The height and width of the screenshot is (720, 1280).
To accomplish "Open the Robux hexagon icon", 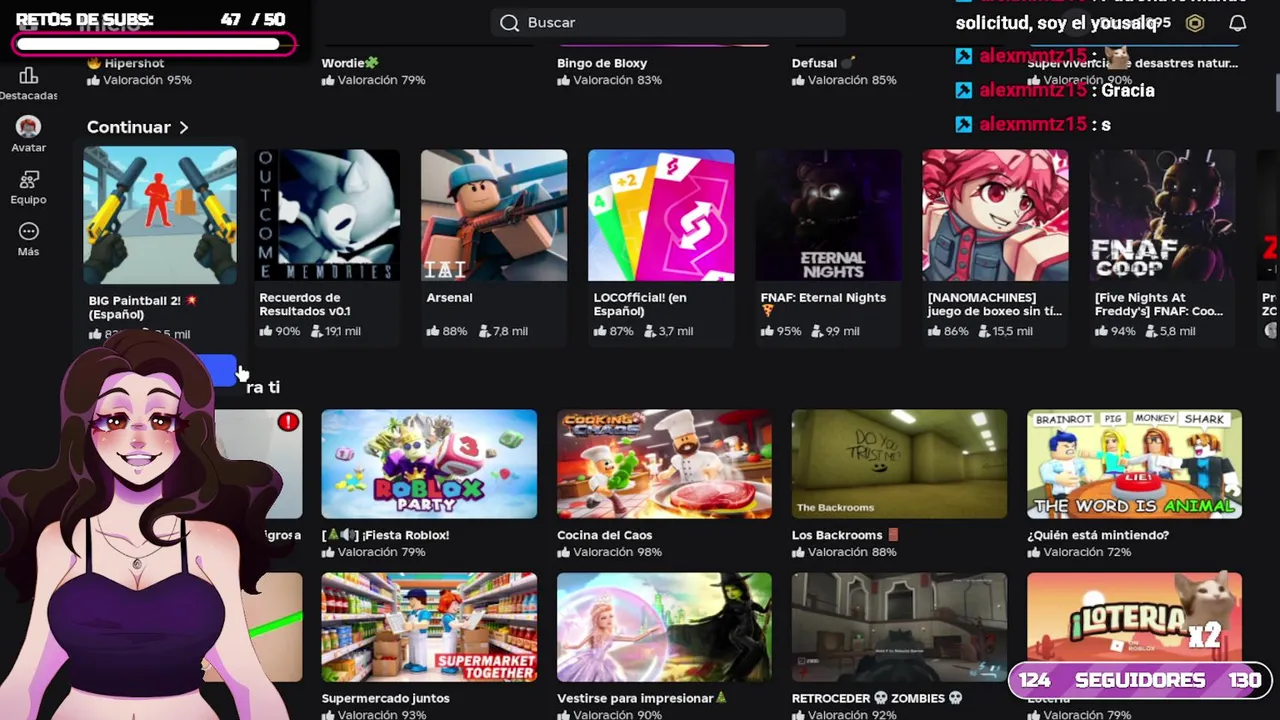I will pos(1195,22).
